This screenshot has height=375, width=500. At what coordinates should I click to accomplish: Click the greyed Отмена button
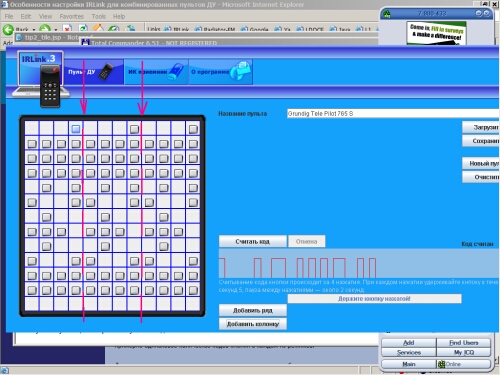coord(306,241)
